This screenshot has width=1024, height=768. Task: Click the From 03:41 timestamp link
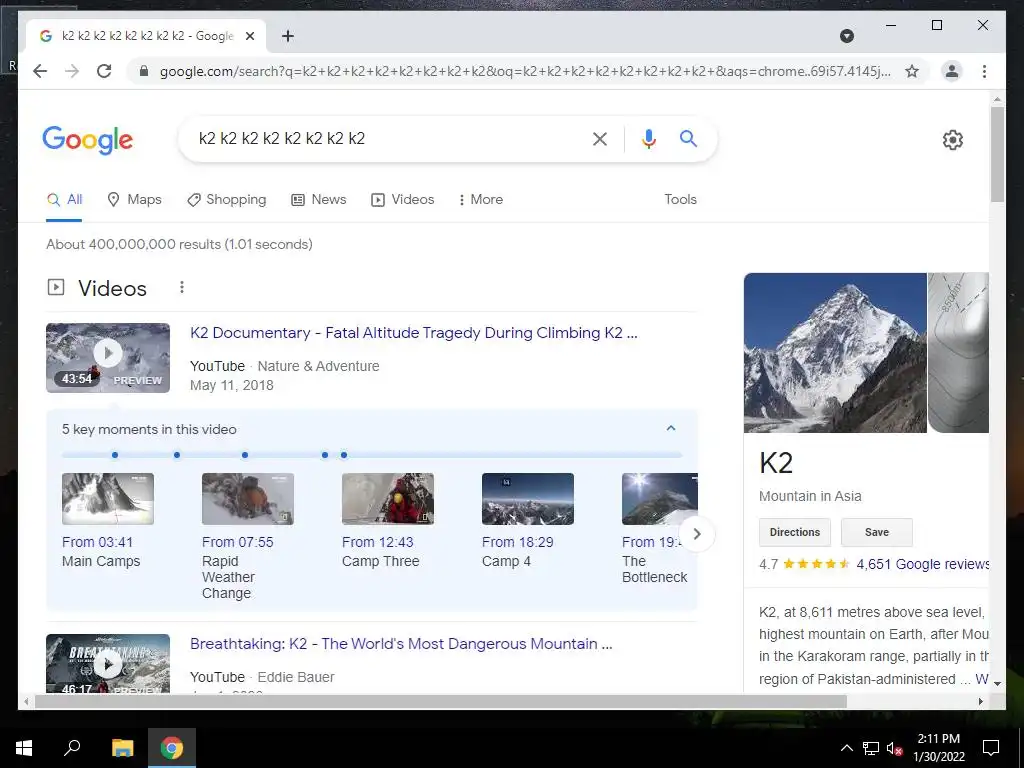[x=97, y=543]
